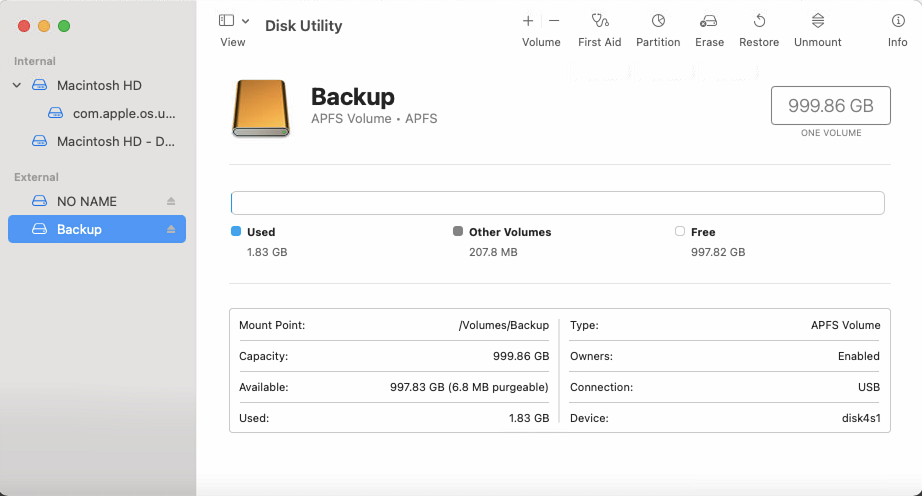This screenshot has width=922, height=496.
Task: Select Macintosh HD in the sidebar
Action: (98, 85)
